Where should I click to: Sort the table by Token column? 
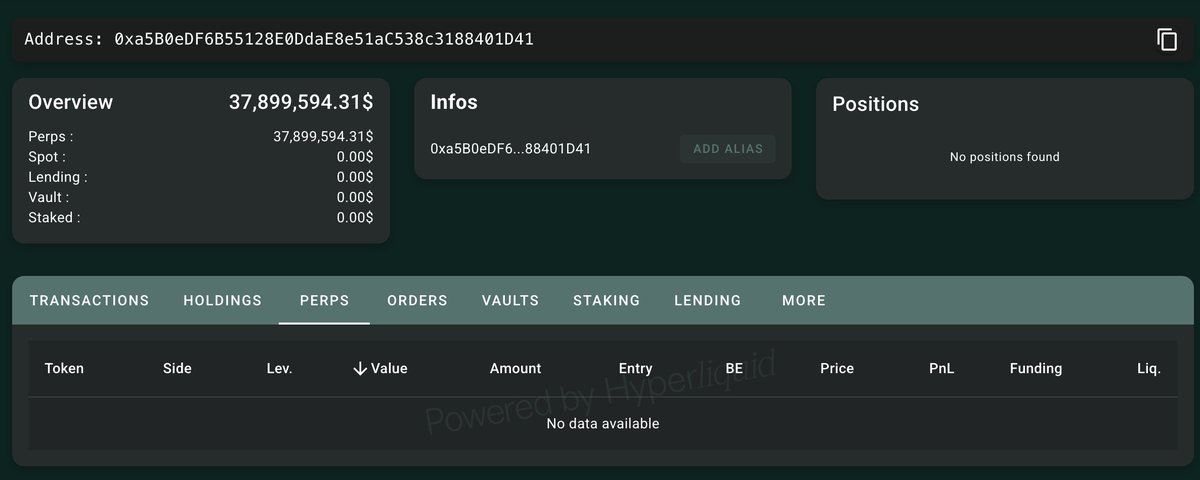[64, 368]
